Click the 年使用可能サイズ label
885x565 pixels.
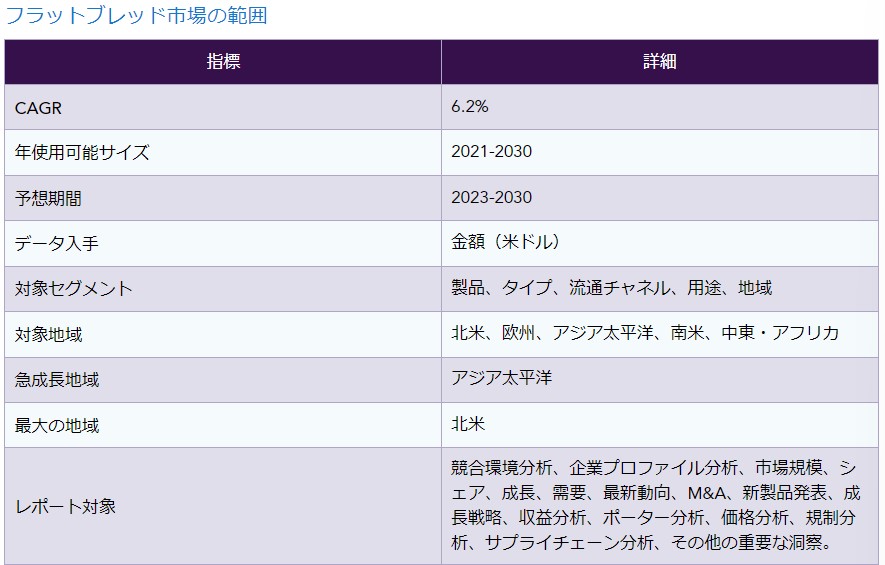(82, 152)
